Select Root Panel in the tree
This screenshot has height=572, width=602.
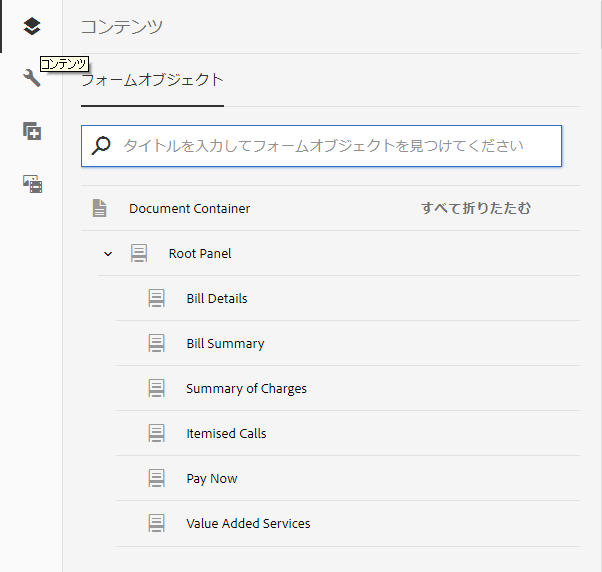339,253
